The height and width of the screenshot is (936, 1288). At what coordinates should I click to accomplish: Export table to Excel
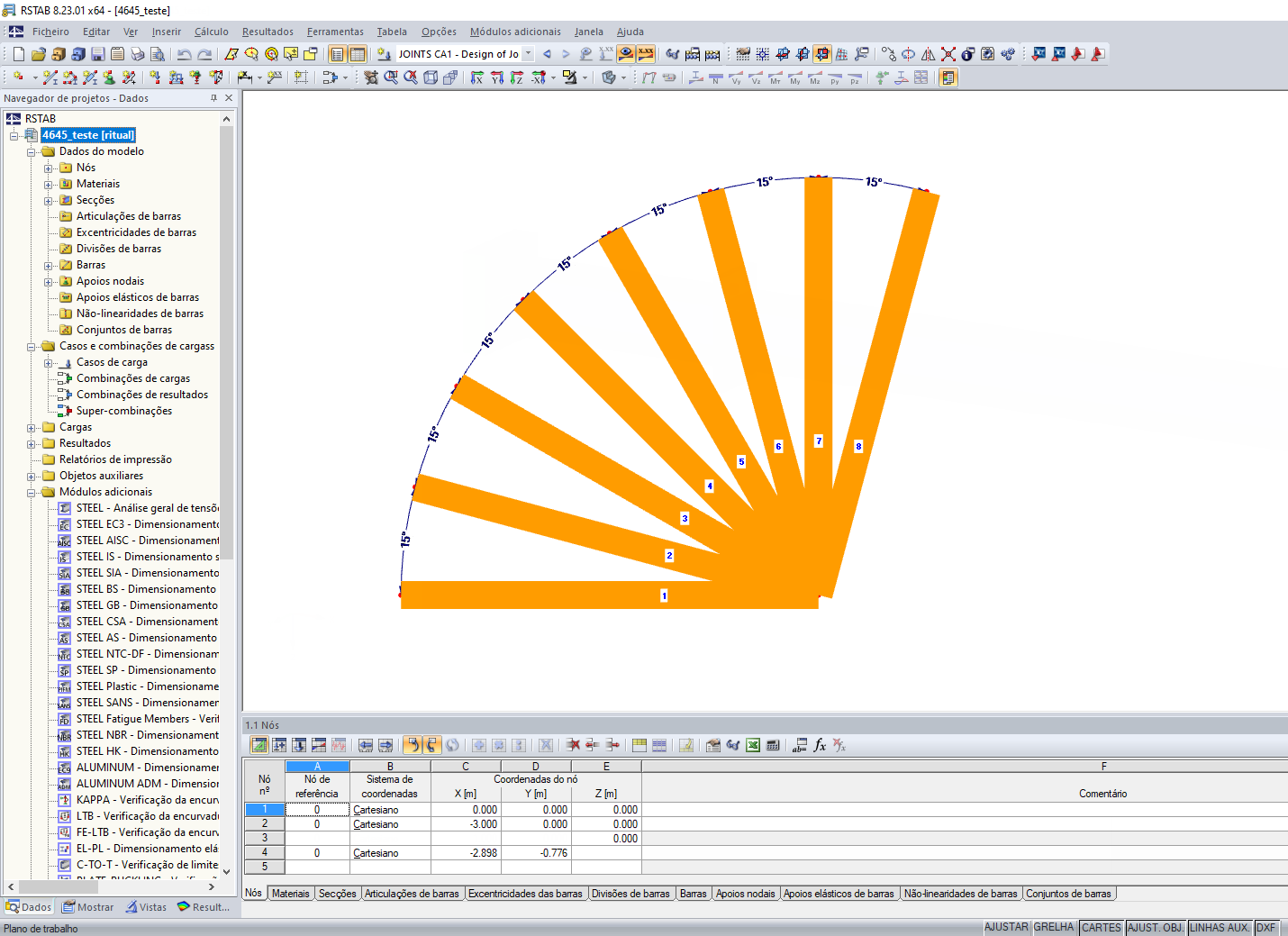[753, 745]
